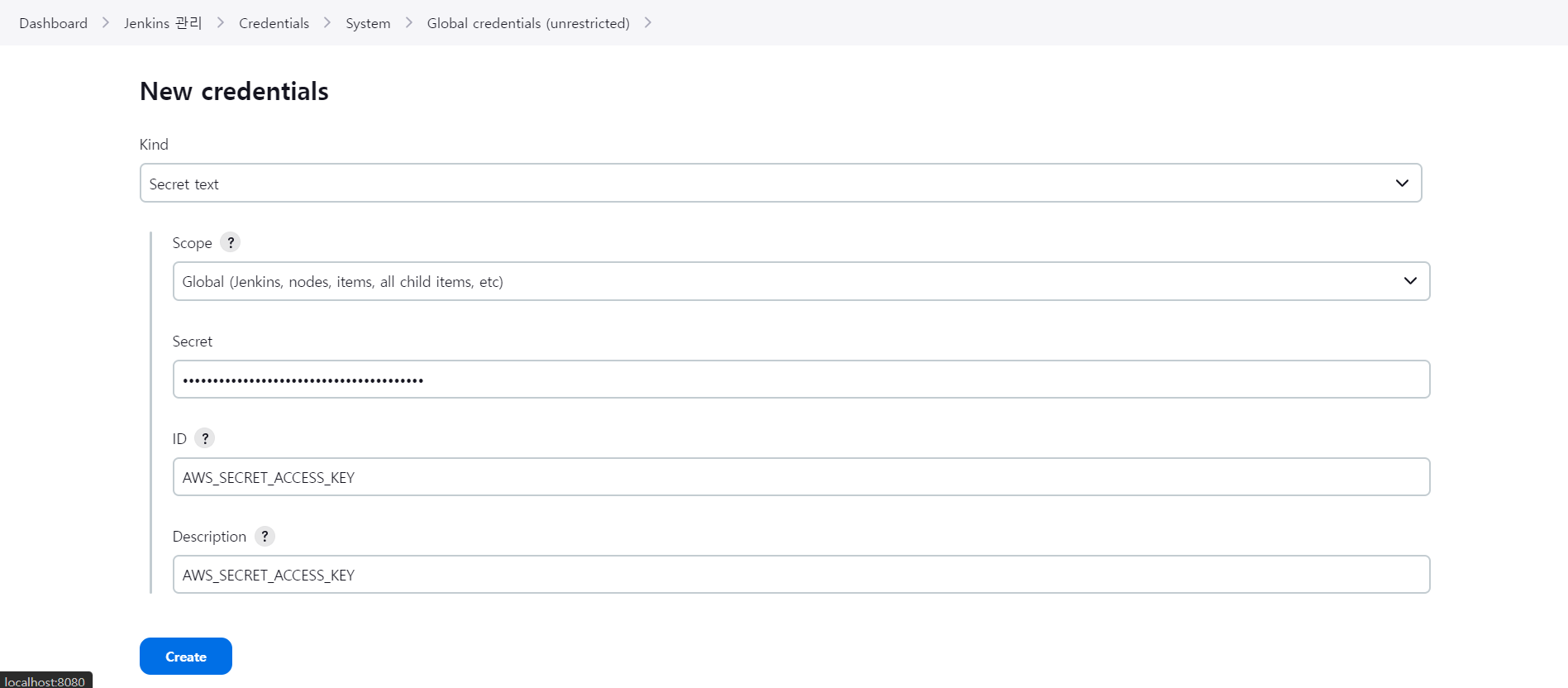Image resolution: width=1568 pixels, height=688 pixels.
Task: Click the chevron after System breadcrumb
Action: pyautogui.click(x=409, y=23)
